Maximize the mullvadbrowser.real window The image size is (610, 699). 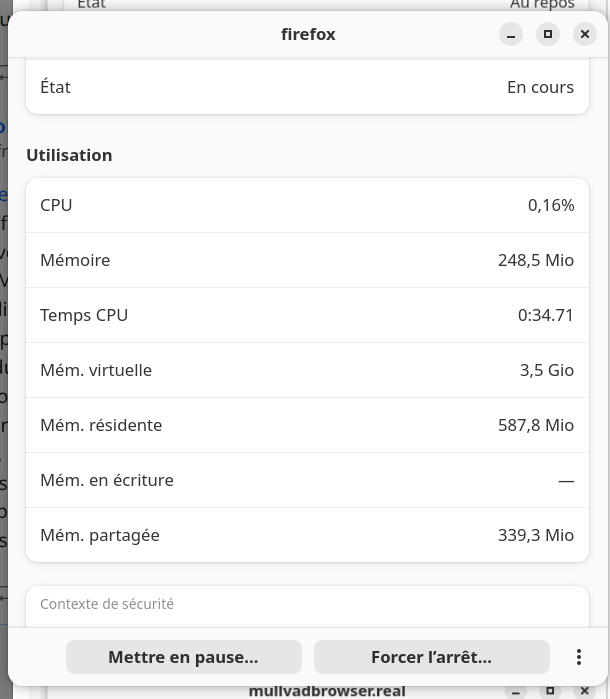click(x=550, y=691)
